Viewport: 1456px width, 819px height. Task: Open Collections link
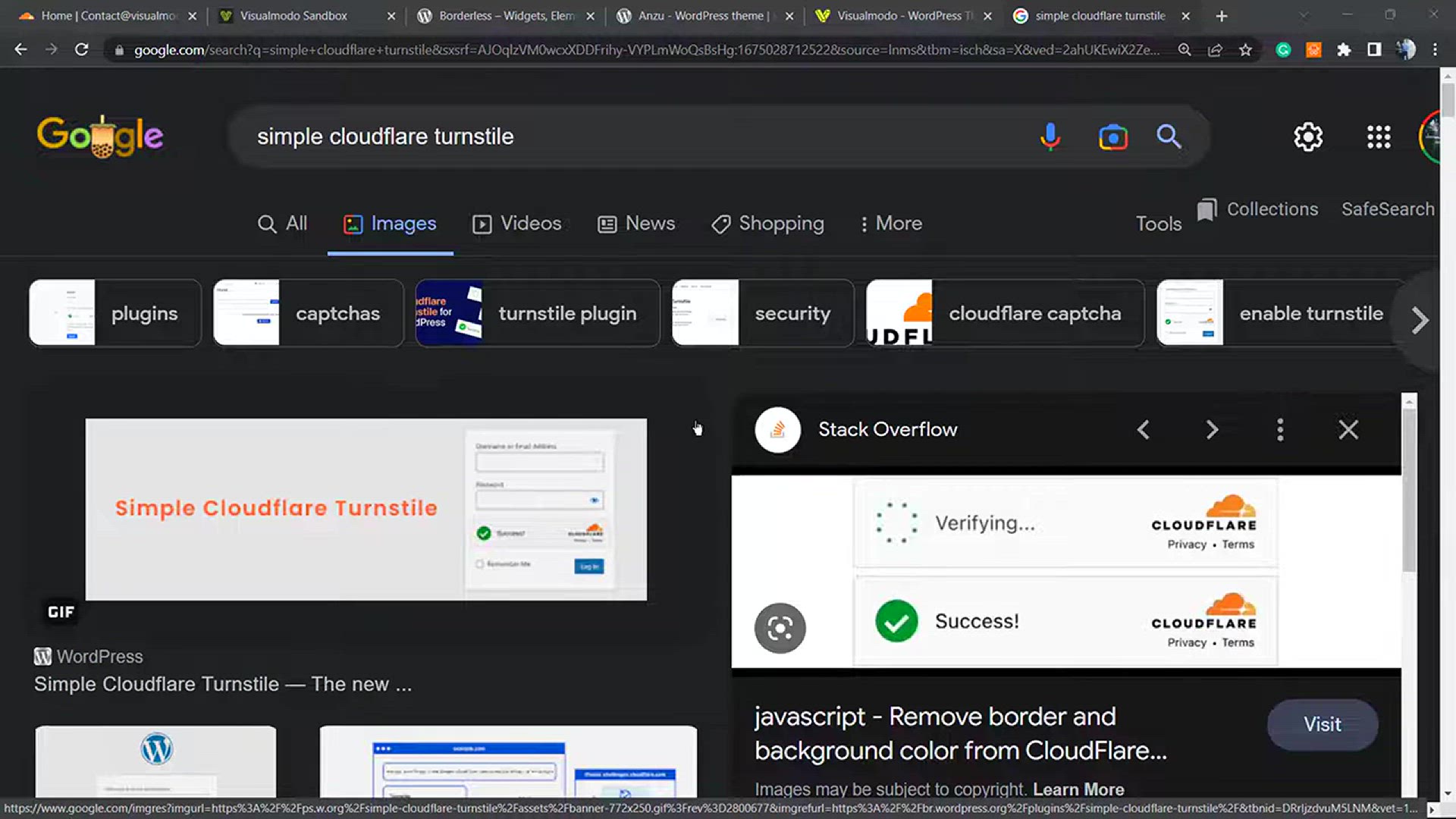click(1258, 209)
